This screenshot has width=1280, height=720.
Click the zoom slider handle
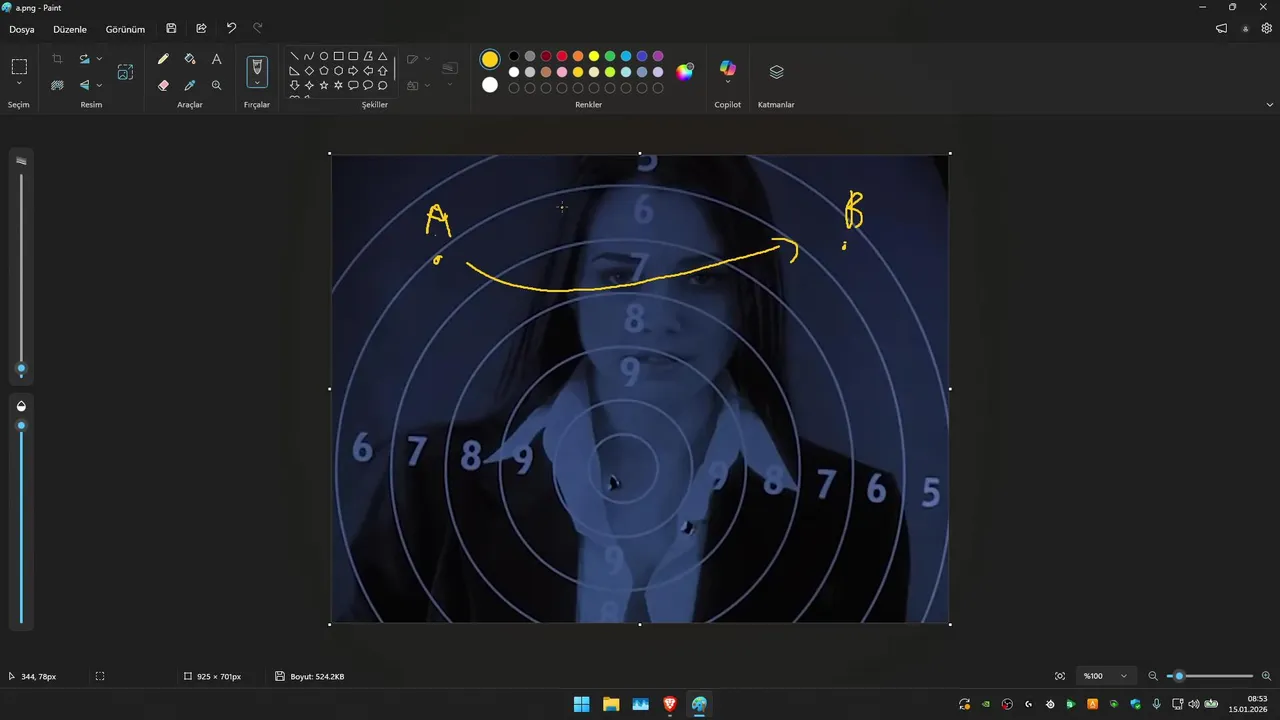(x=1179, y=676)
